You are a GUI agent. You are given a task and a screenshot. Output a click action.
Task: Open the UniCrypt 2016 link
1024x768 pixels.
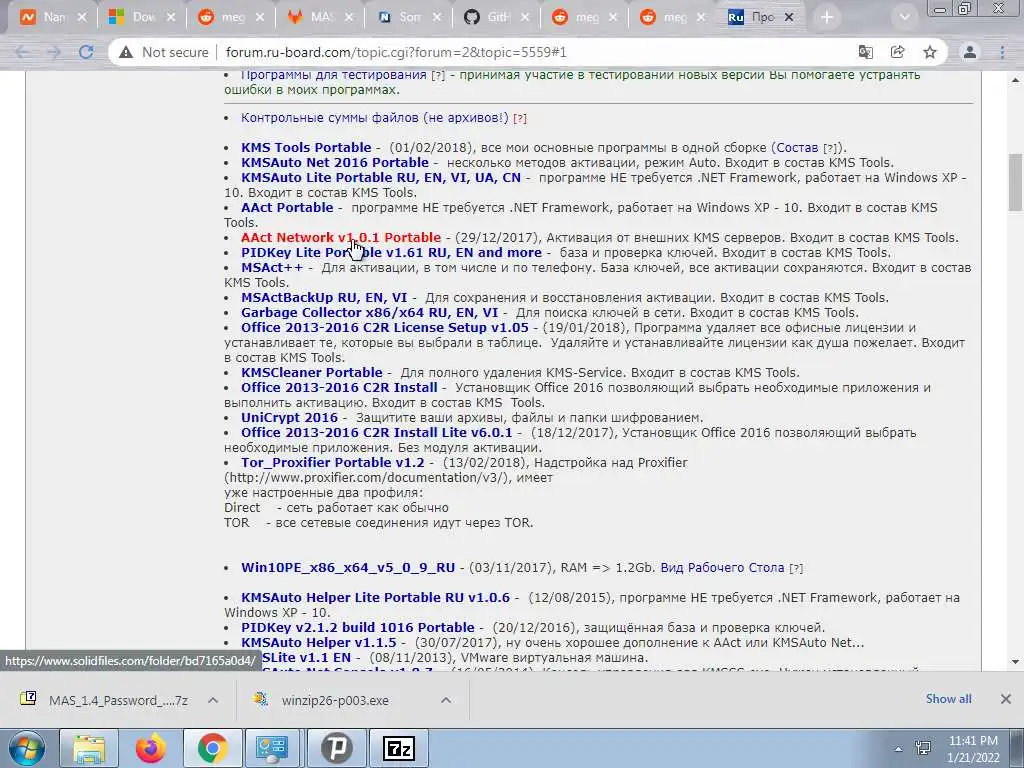click(289, 418)
